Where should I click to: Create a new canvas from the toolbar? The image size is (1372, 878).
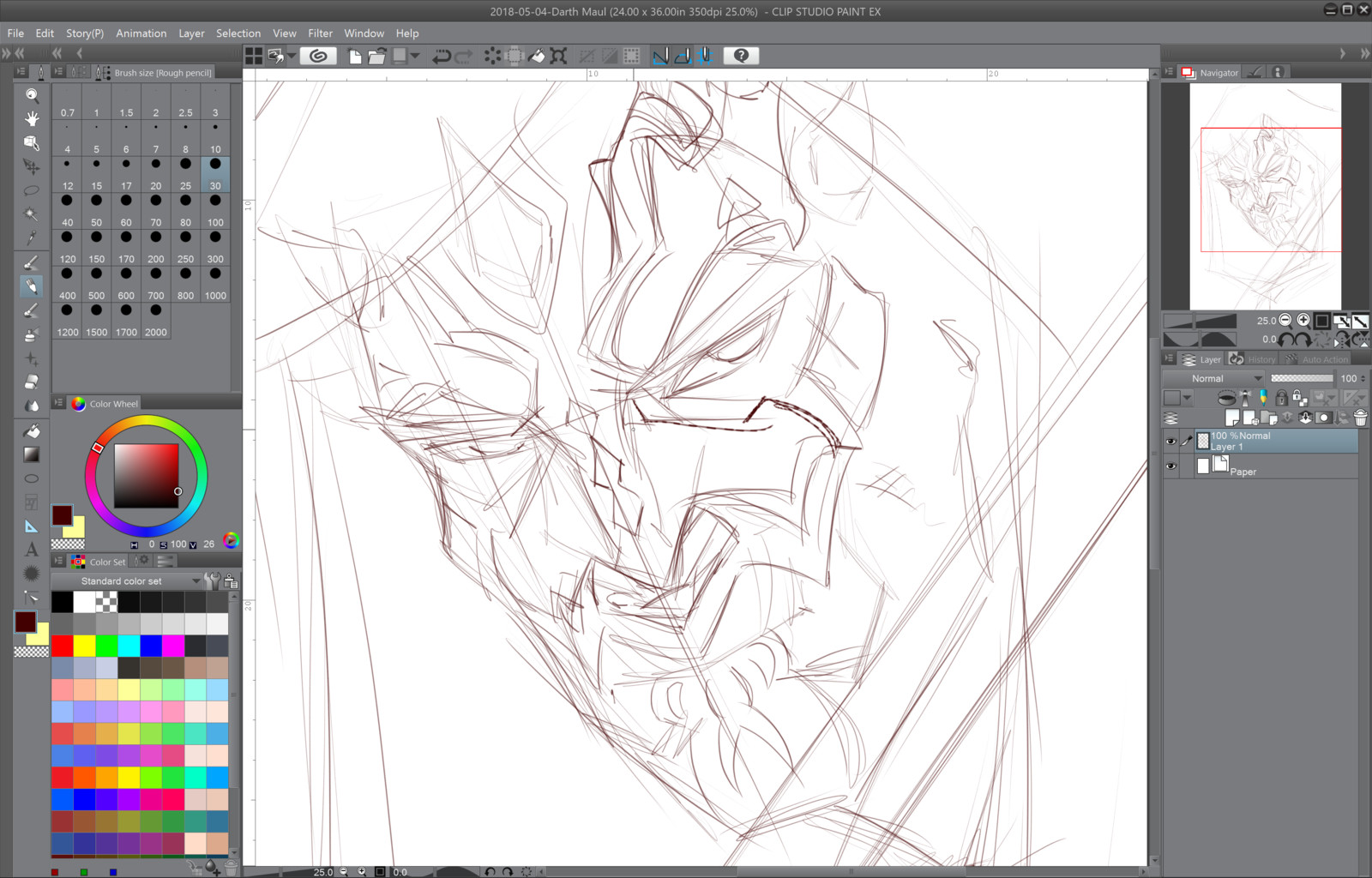point(355,56)
